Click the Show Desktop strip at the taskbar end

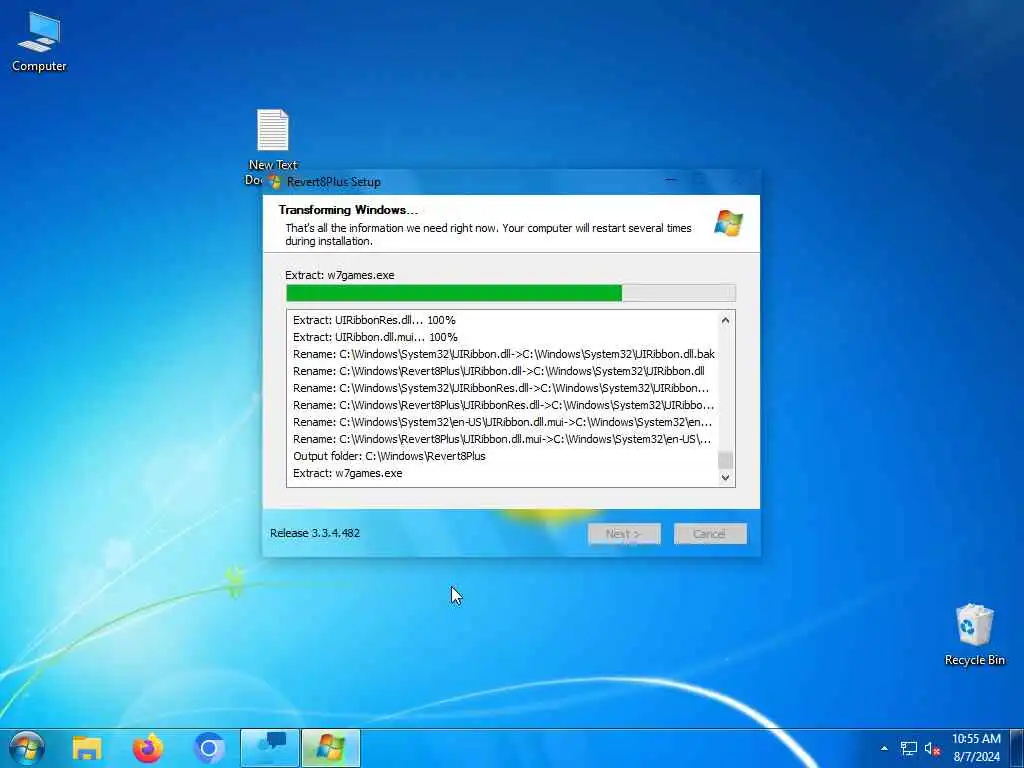tap(1018, 748)
